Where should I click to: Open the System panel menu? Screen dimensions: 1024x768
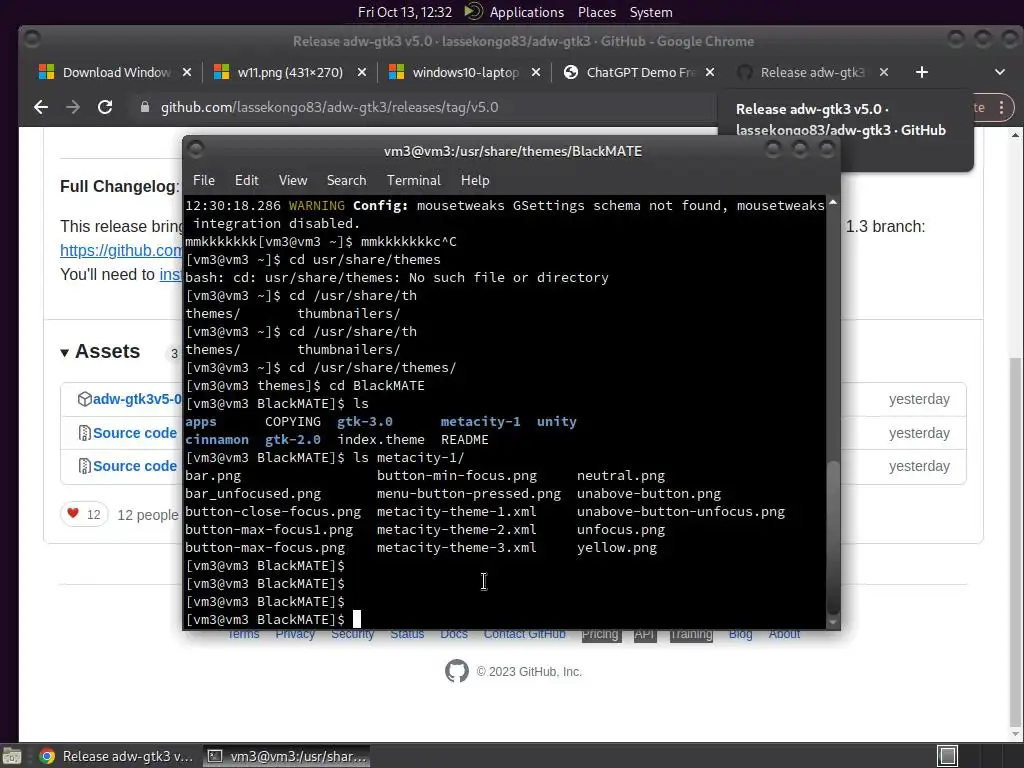[650, 12]
